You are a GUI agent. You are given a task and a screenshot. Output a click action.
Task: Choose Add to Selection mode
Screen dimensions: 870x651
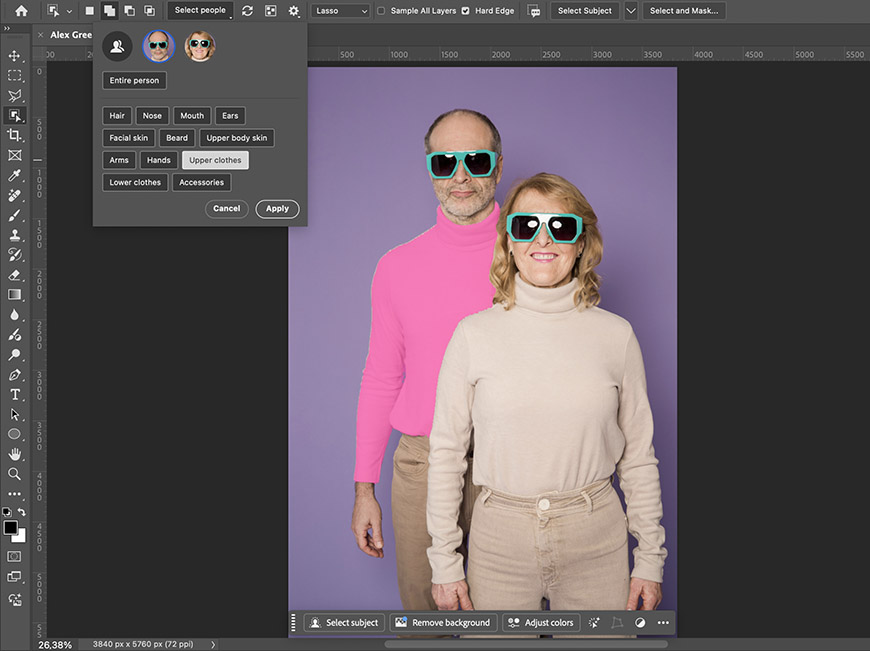click(x=109, y=11)
